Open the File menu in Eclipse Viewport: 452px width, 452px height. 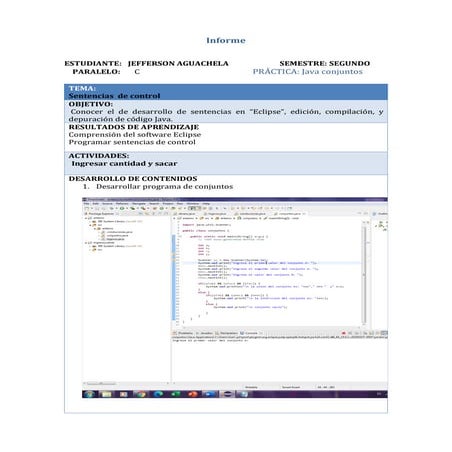pos(86,204)
